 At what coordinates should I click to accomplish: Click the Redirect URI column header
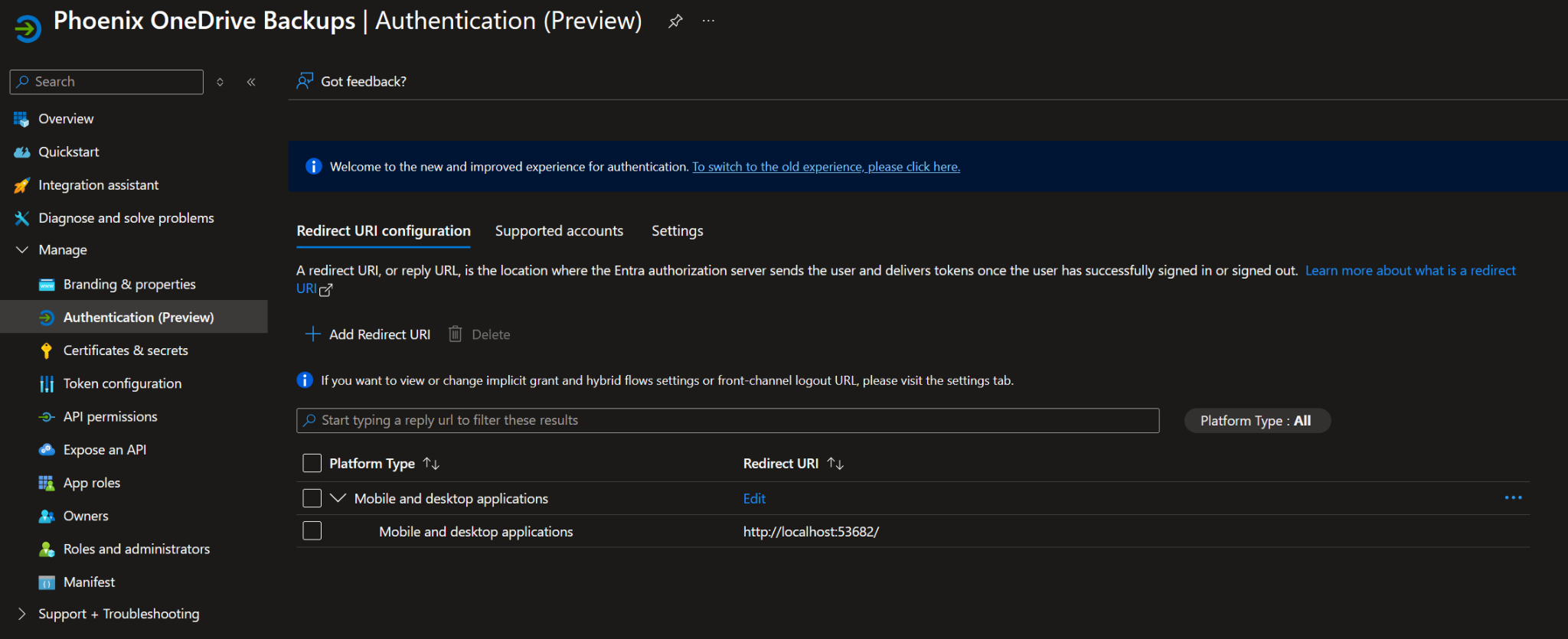(x=781, y=464)
